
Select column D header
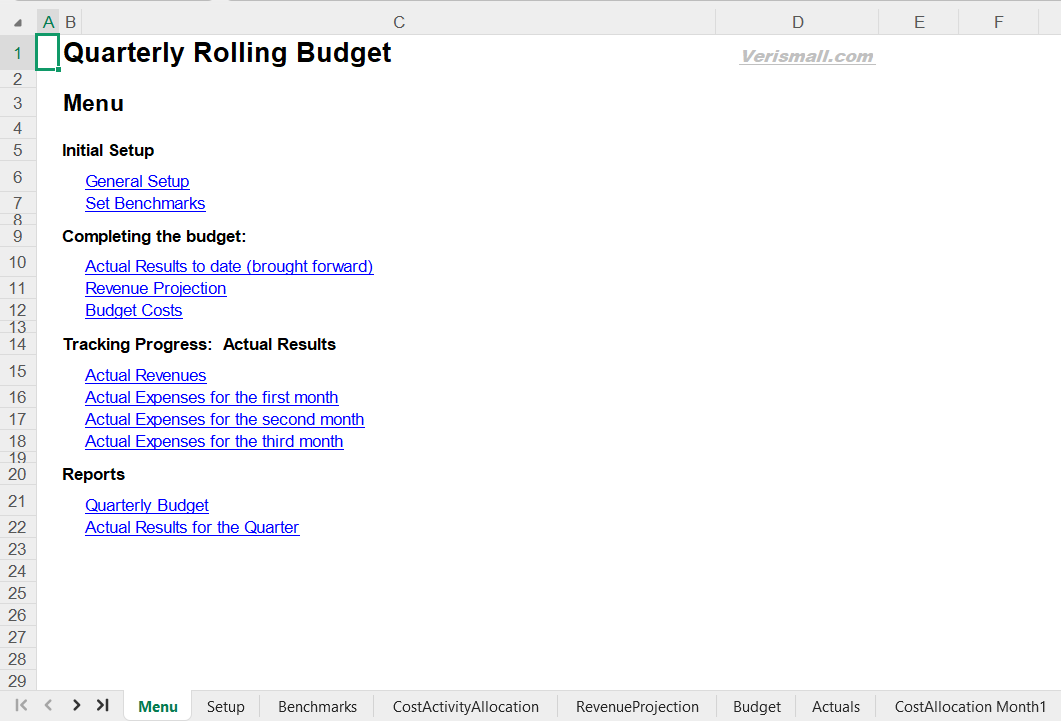[x=797, y=22]
